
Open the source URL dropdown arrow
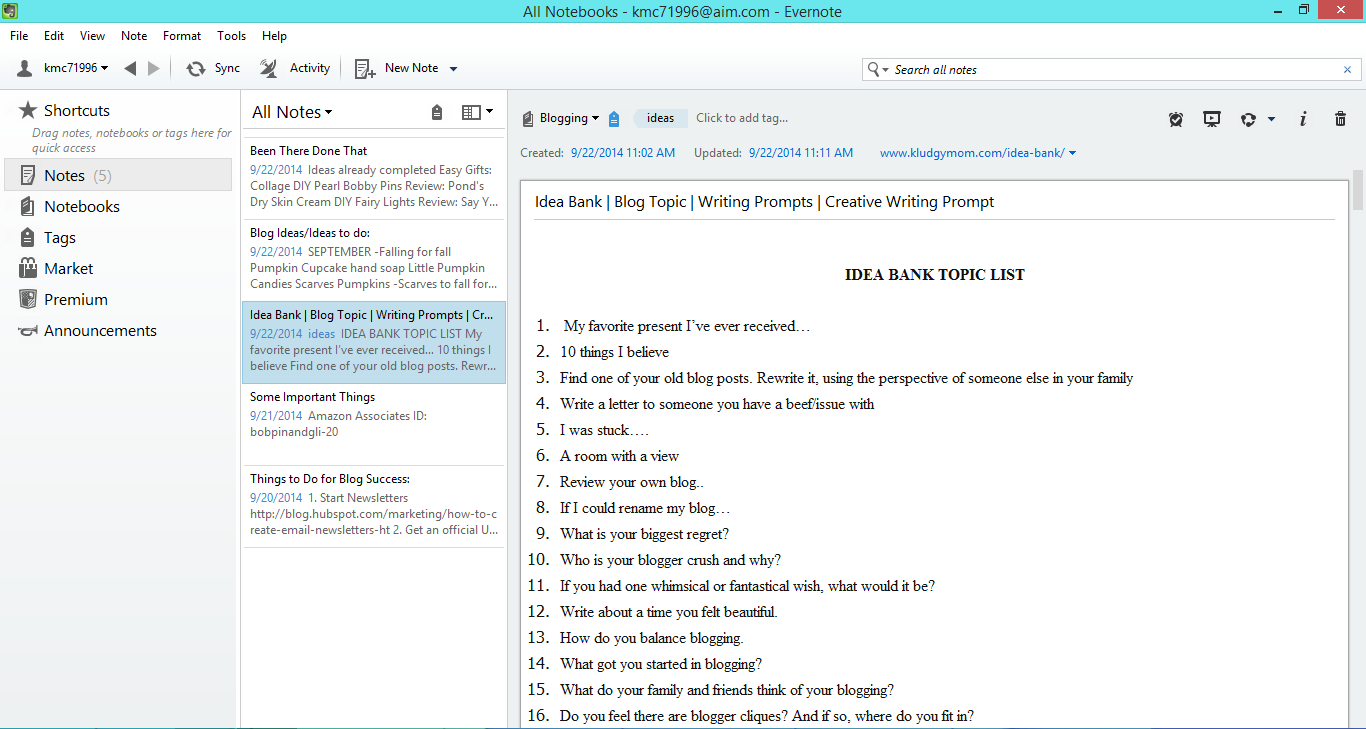coord(1072,153)
